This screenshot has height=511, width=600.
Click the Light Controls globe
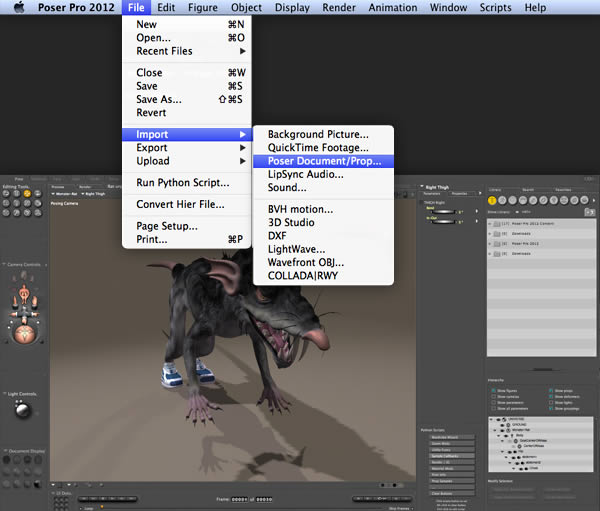(x=23, y=410)
